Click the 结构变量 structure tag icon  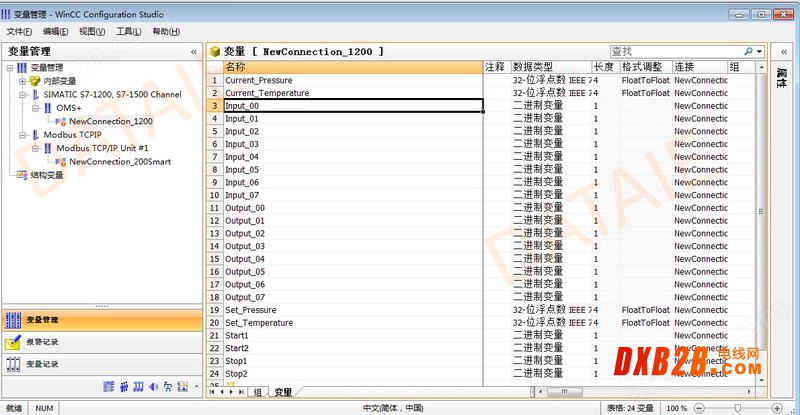pos(22,175)
